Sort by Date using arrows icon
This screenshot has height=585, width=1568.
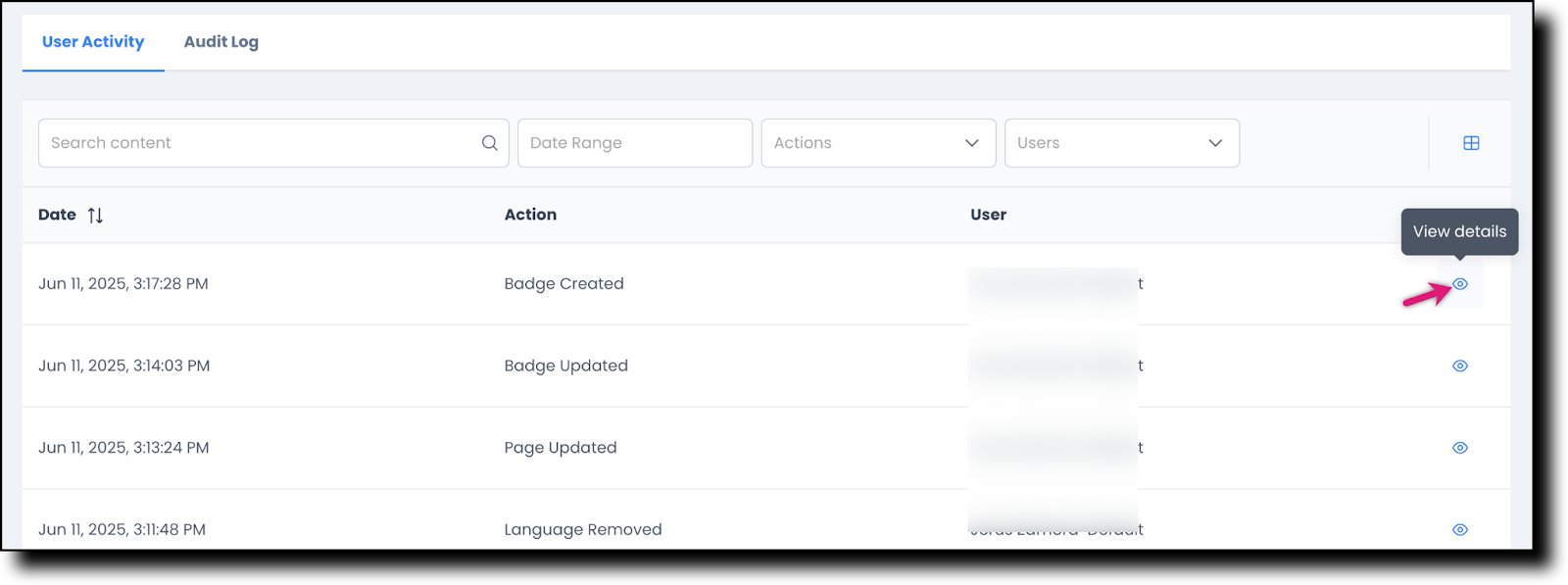tap(95, 216)
